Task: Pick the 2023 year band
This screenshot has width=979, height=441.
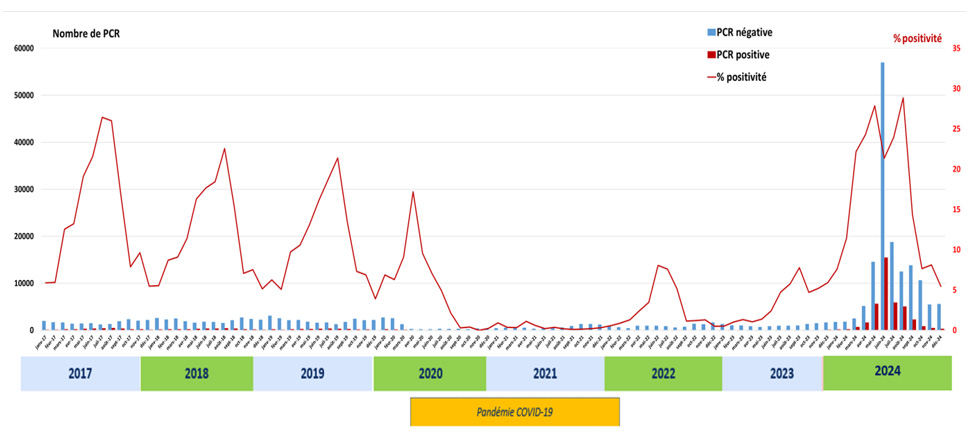Action: pos(772,374)
